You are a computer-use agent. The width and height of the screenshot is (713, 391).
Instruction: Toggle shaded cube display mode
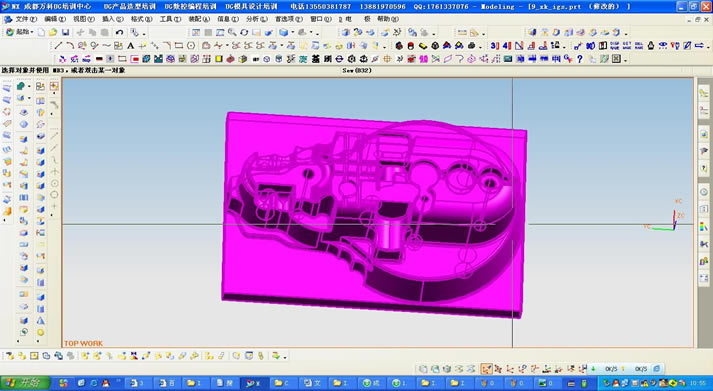point(283,32)
